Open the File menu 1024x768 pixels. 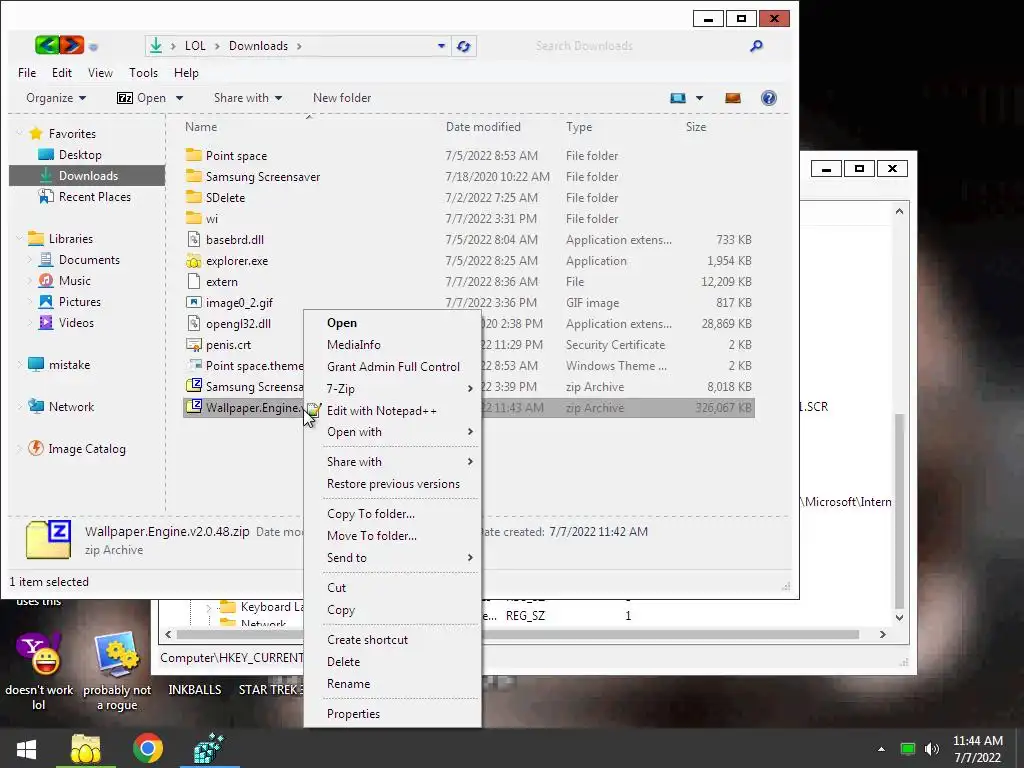click(27, 72)
